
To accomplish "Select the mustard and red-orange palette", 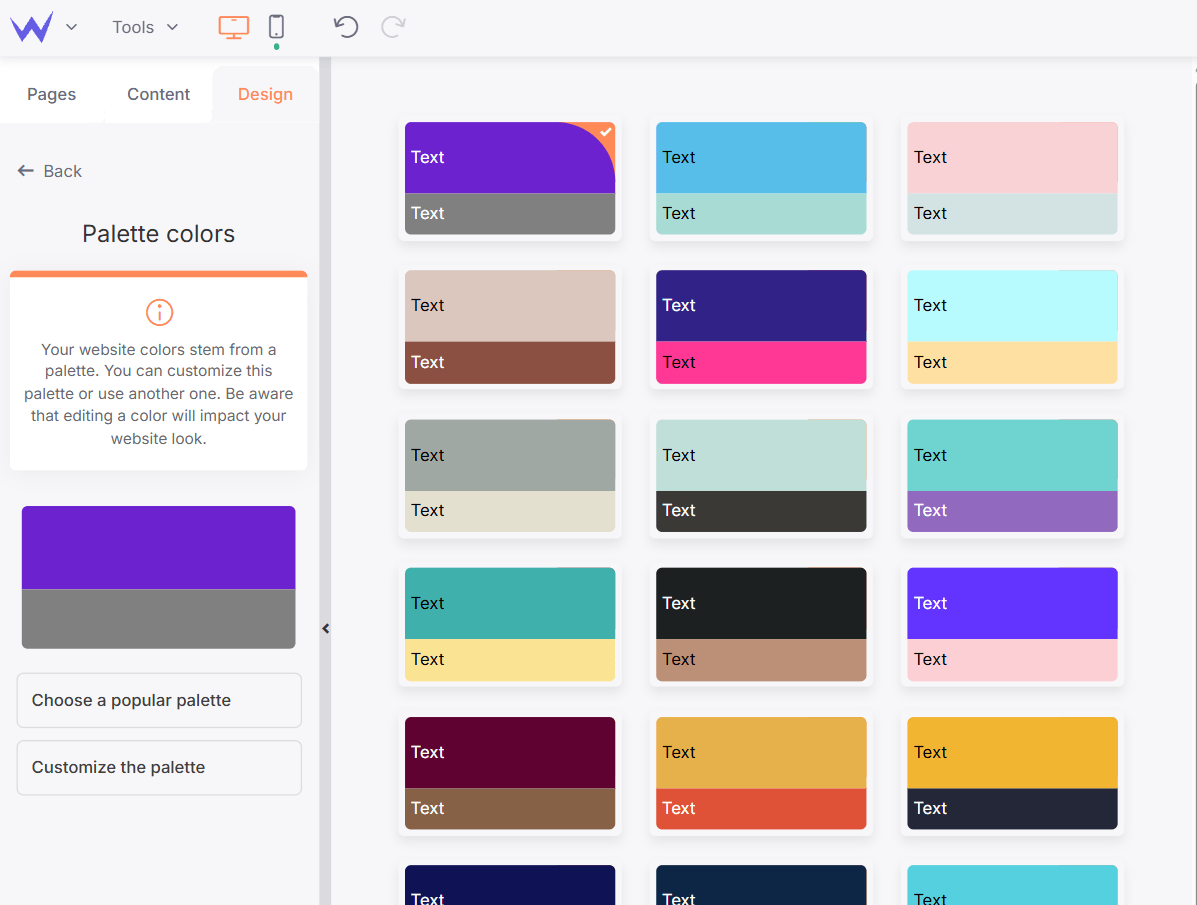I will tap(761, 773).
